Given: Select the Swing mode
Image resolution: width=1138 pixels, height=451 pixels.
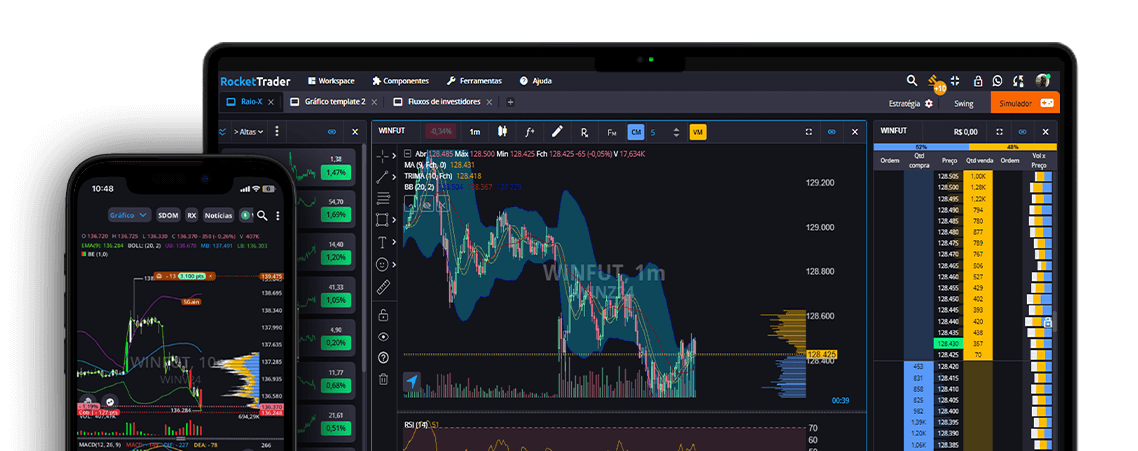Looking at the screenshot, I should (x=964, y=104).
